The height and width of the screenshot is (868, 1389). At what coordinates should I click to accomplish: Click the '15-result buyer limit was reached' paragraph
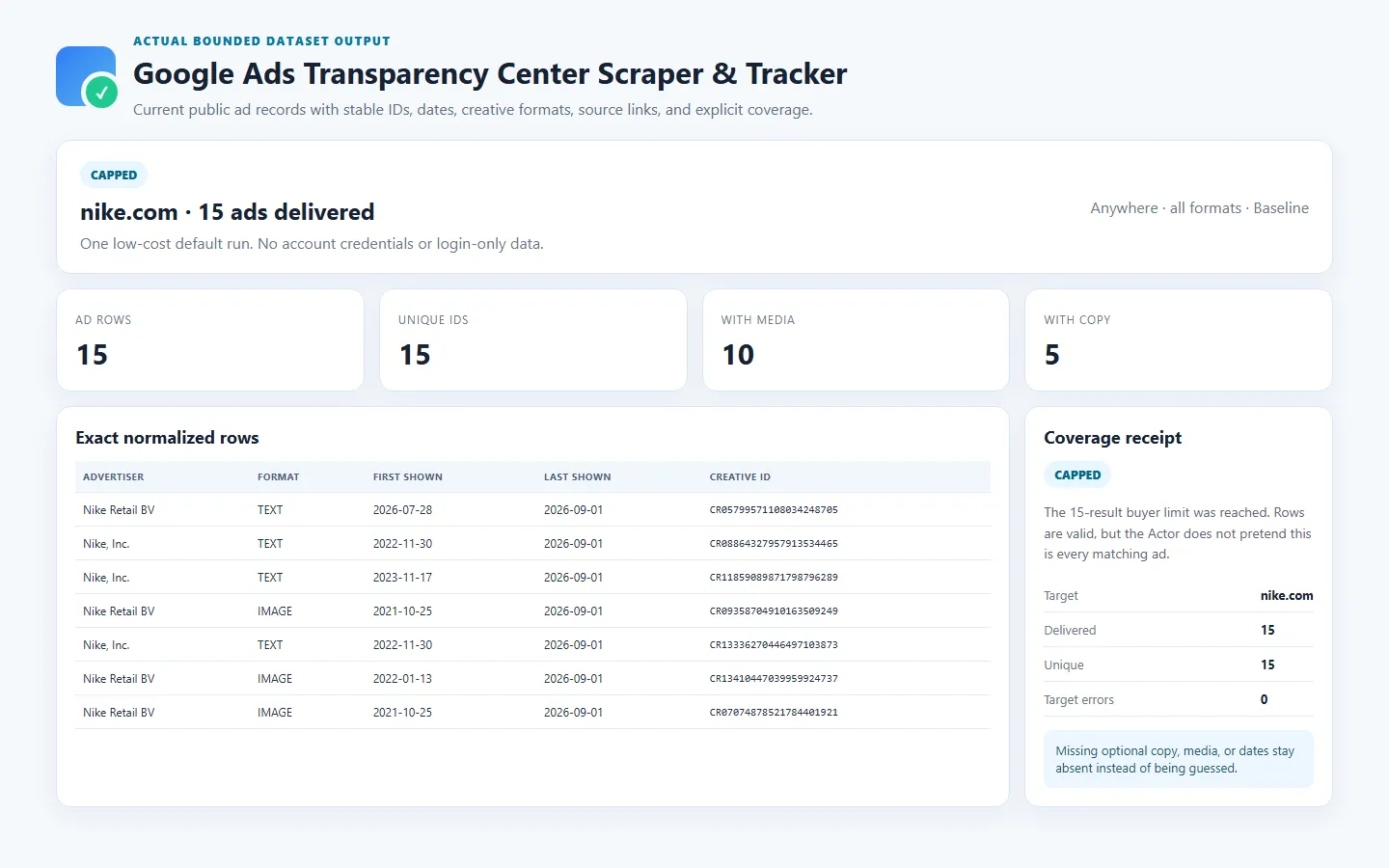tap(1178, 533)
